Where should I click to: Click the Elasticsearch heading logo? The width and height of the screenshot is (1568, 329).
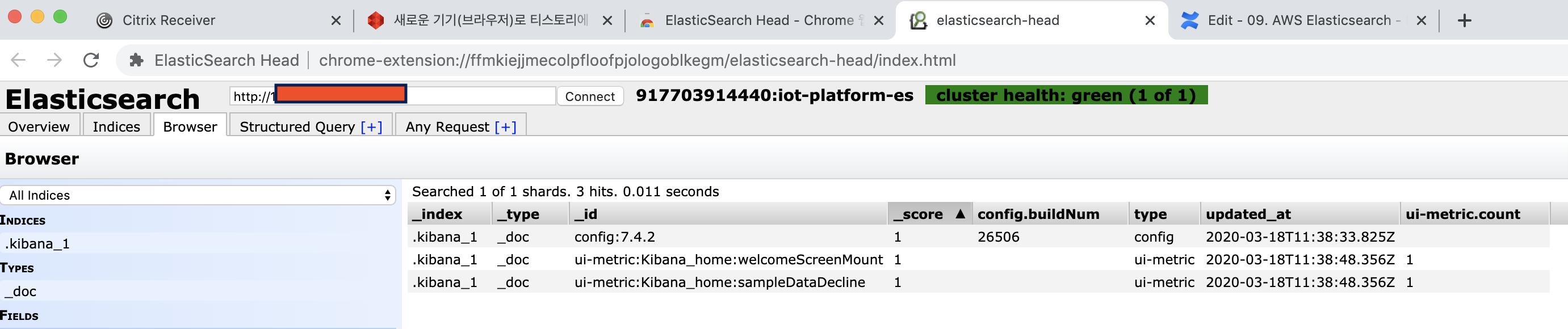[102, 99]
